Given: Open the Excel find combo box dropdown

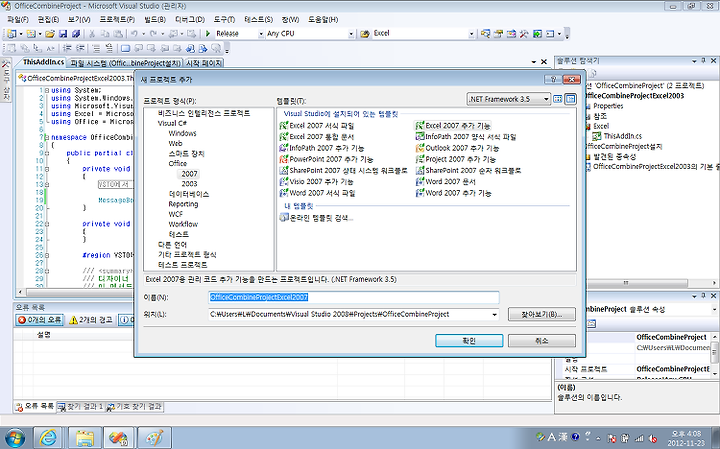Looking at the screenshot, I should 471,34.
